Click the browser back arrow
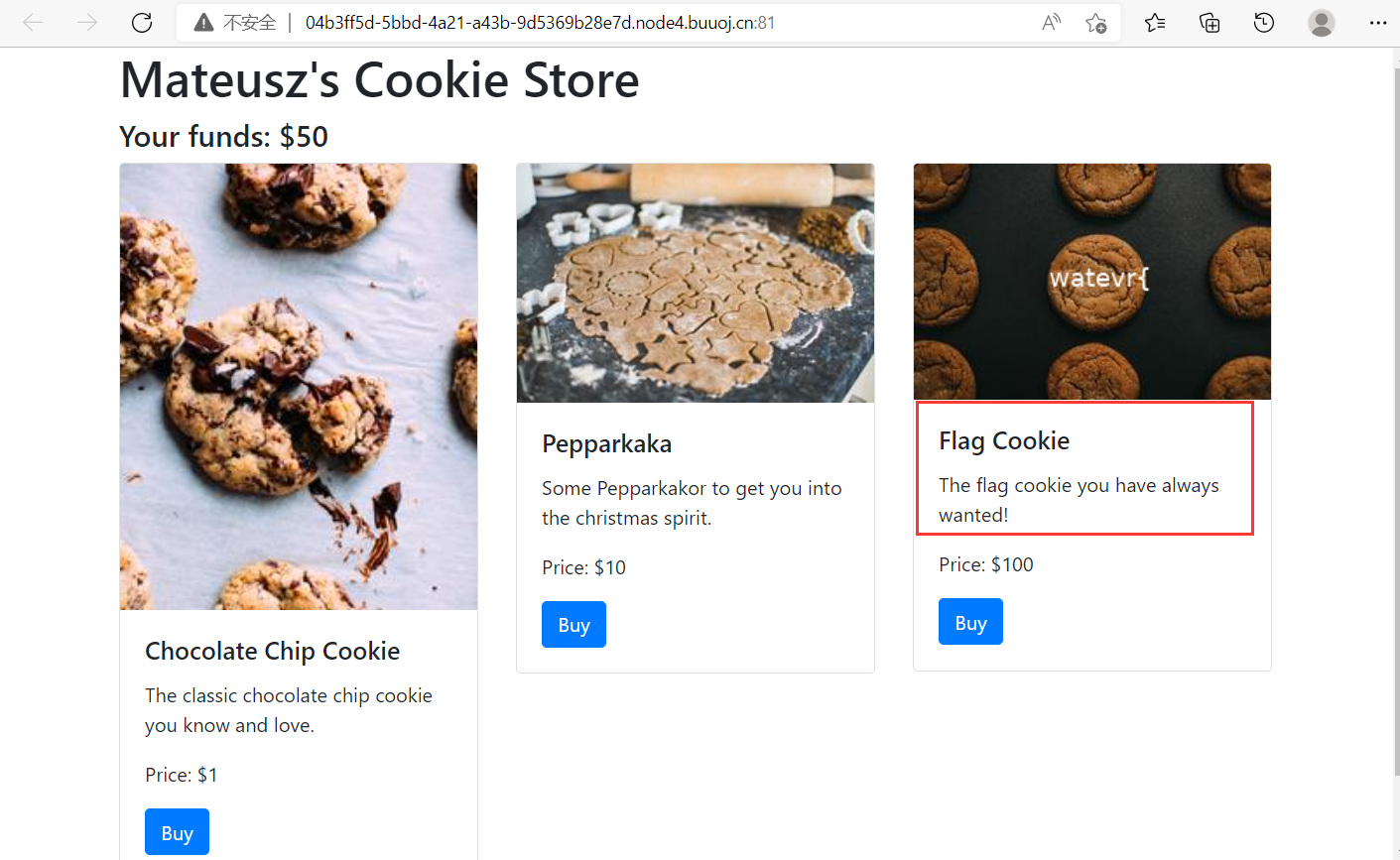 pyautogui.click(x=33, y=23)
